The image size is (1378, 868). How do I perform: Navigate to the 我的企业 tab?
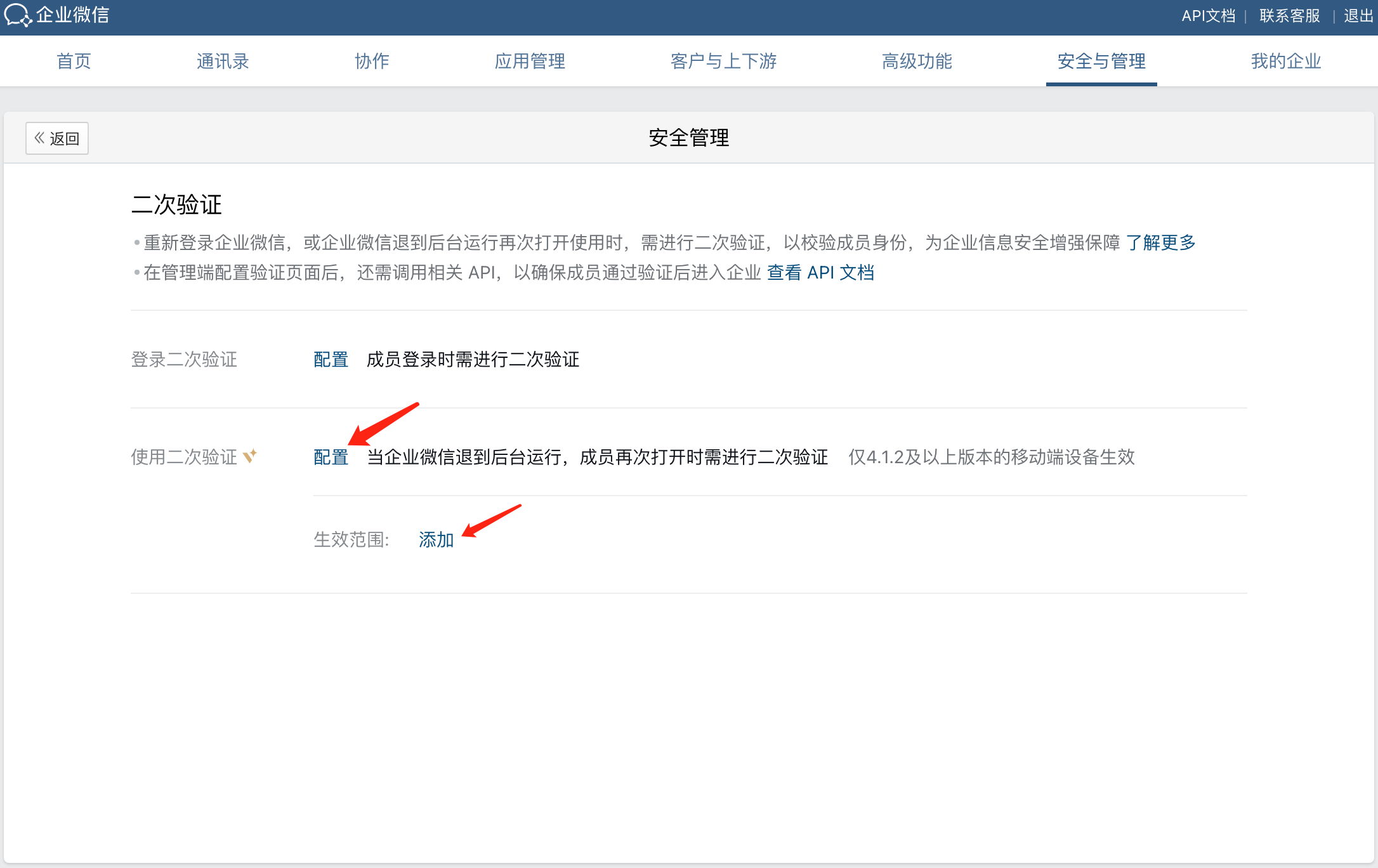(x=1285, y=62)
